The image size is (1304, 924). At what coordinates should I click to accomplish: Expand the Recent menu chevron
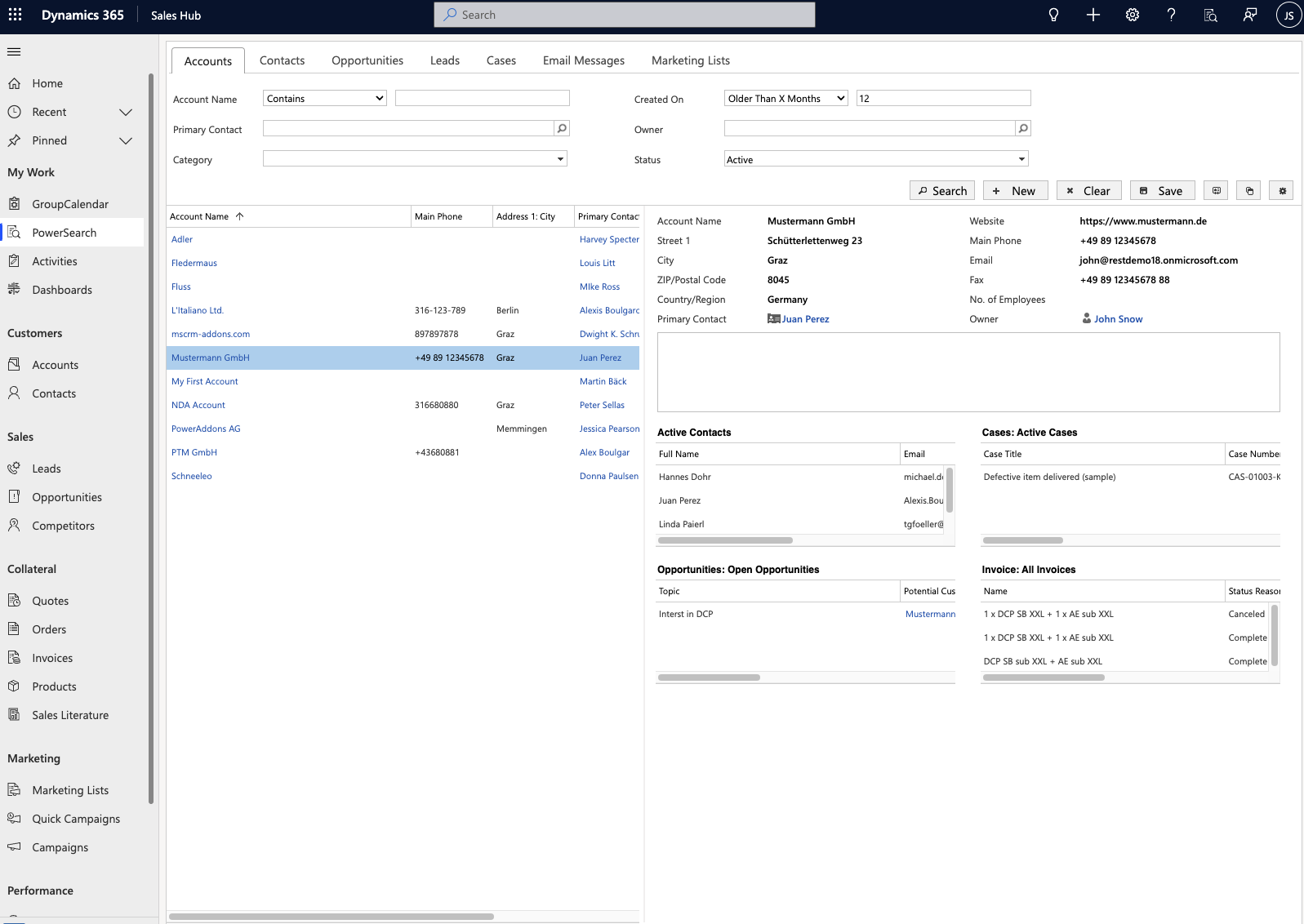click(126, 112)
